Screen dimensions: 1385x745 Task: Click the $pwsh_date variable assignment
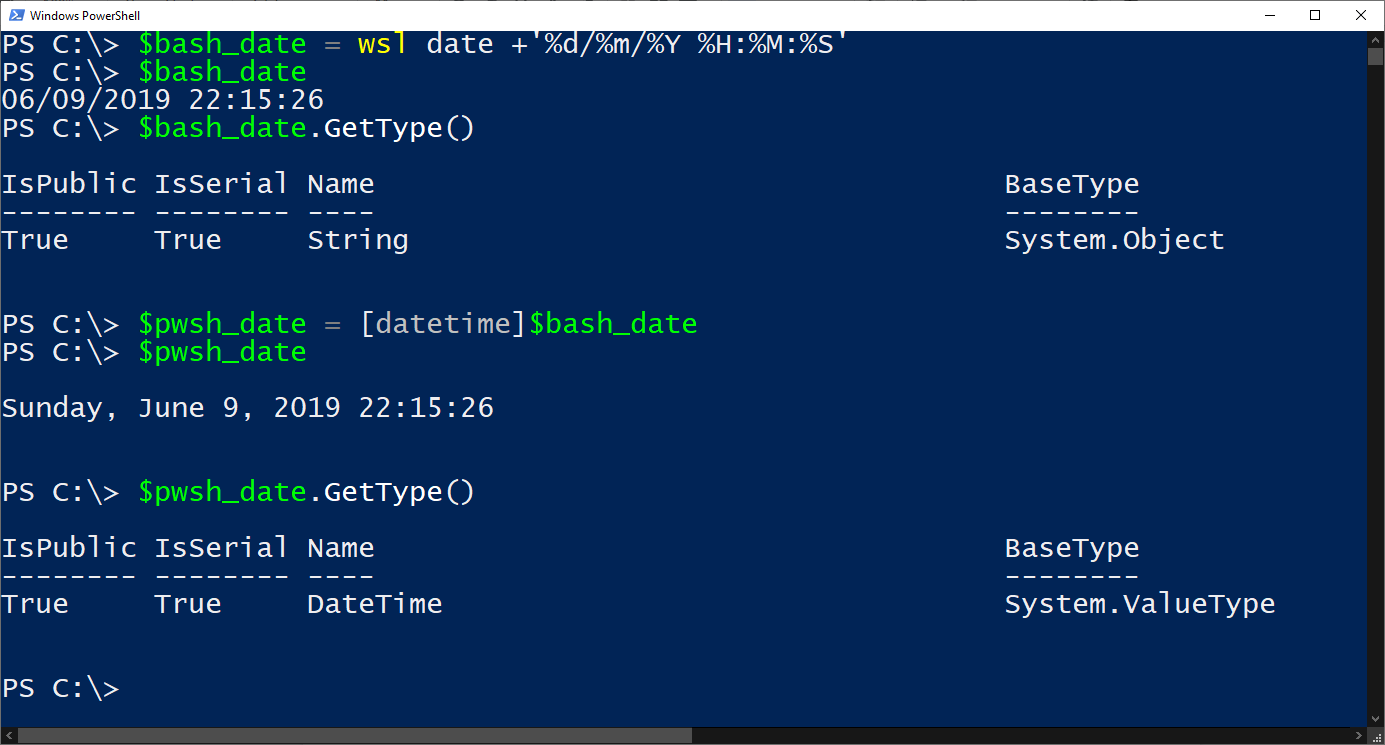coord(222,323)
